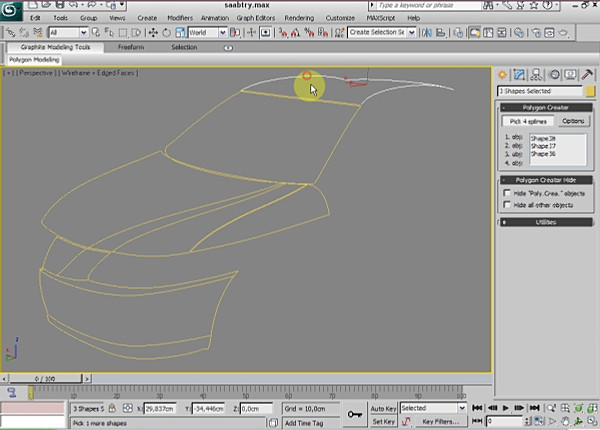The height and width of the screenshot is (430, 600).
Task: Click the object color swatch in command panel
Action: (590, 91)
